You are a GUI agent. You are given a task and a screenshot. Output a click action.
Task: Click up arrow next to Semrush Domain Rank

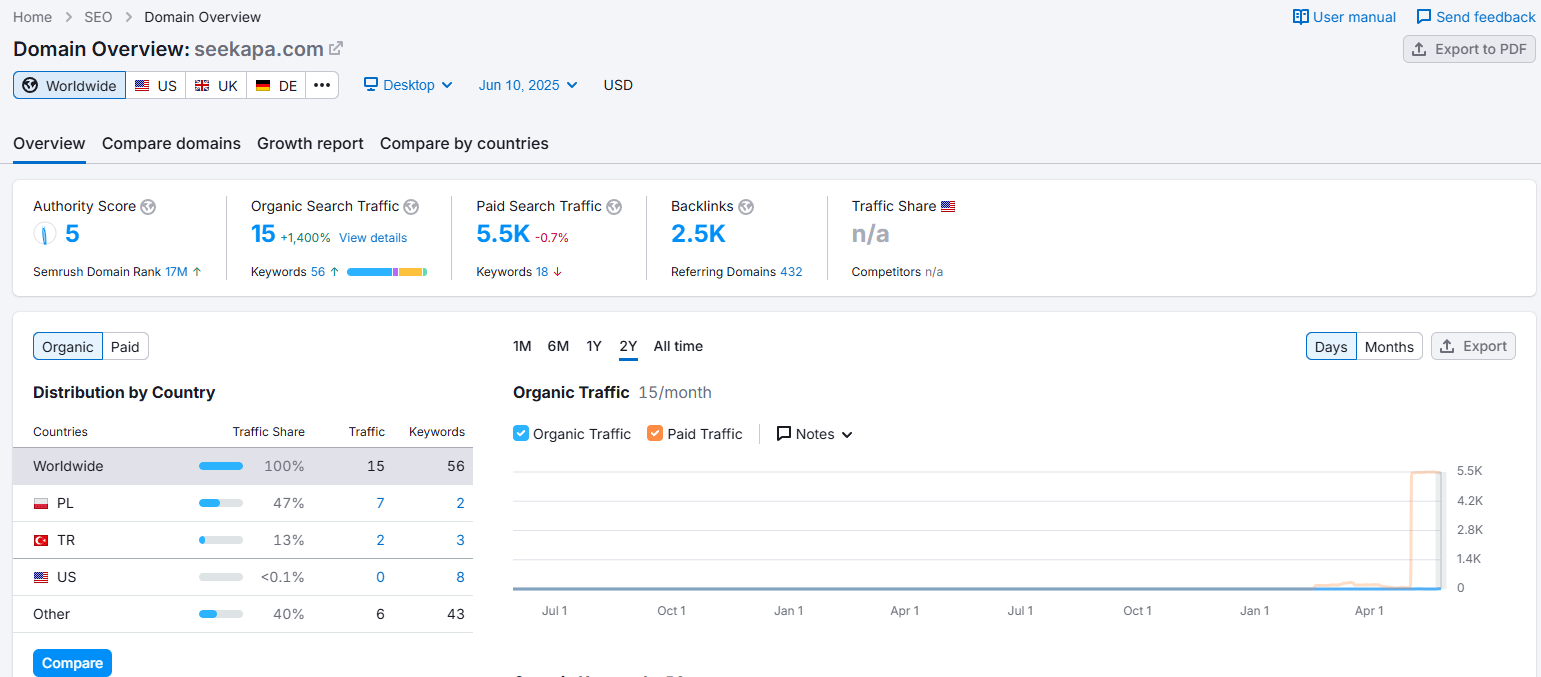point(197,271)
